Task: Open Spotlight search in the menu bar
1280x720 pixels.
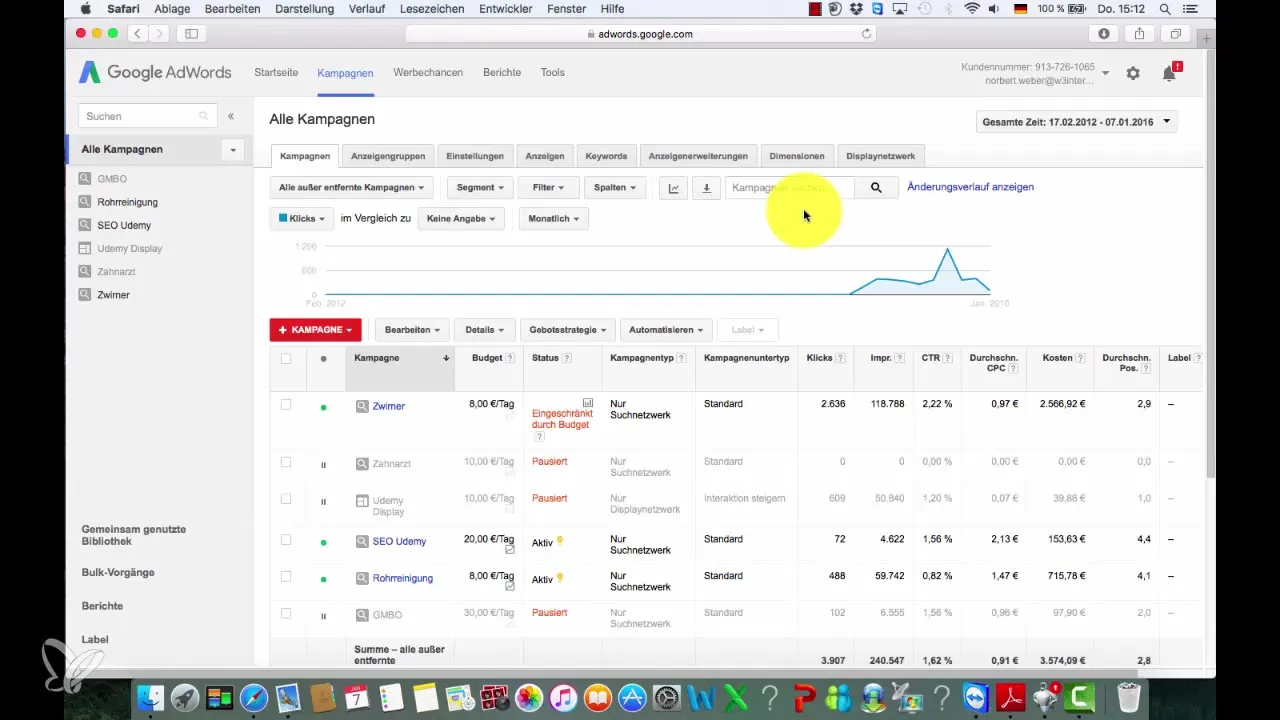Action: tap(1166, 9)
